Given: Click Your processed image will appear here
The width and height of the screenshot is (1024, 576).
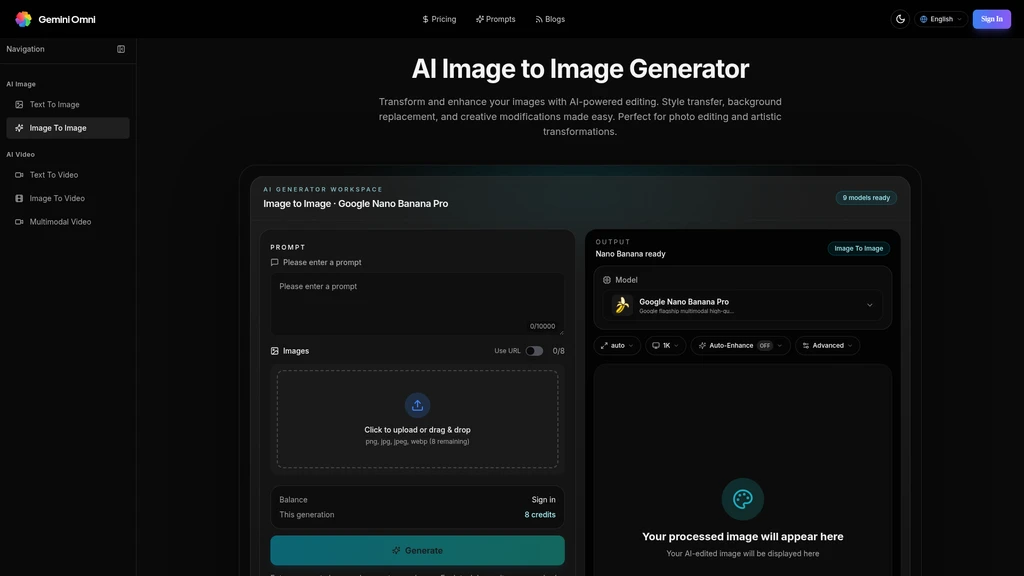Looking at the screenshot, I should point(743,536).
